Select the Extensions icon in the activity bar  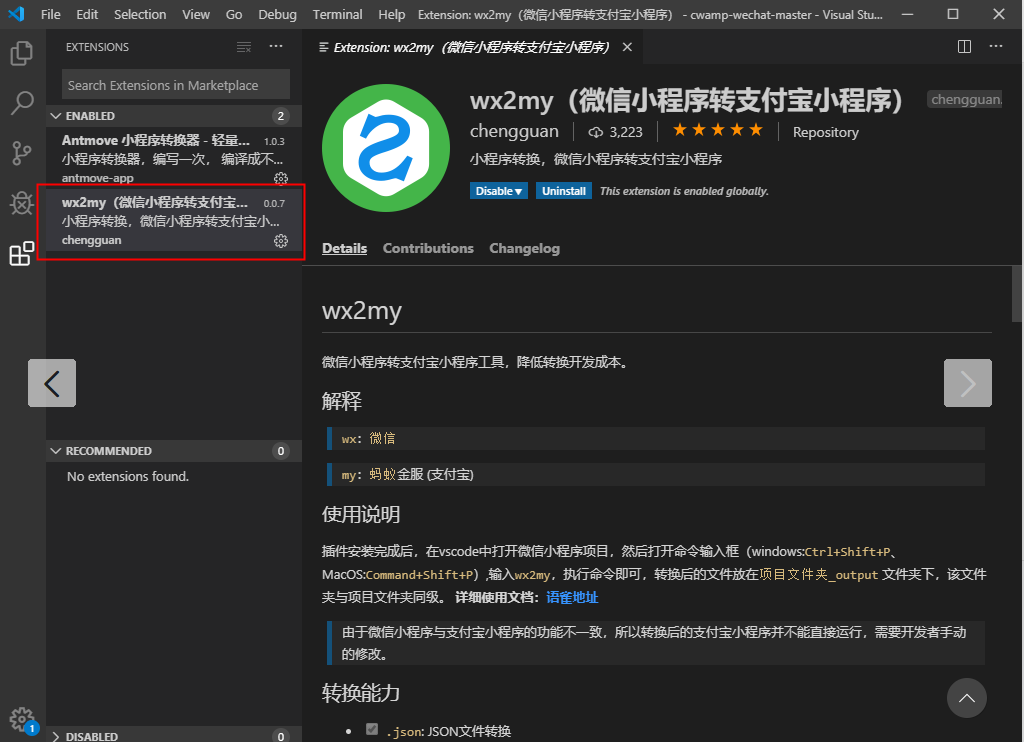(21, 254)
